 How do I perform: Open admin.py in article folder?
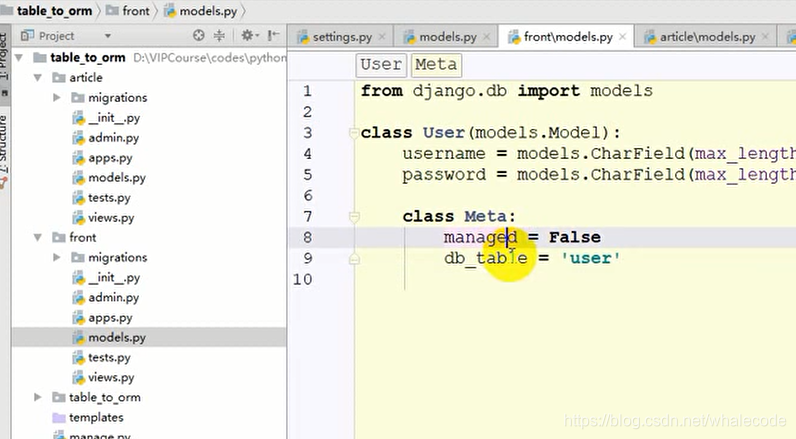[113, 138]
